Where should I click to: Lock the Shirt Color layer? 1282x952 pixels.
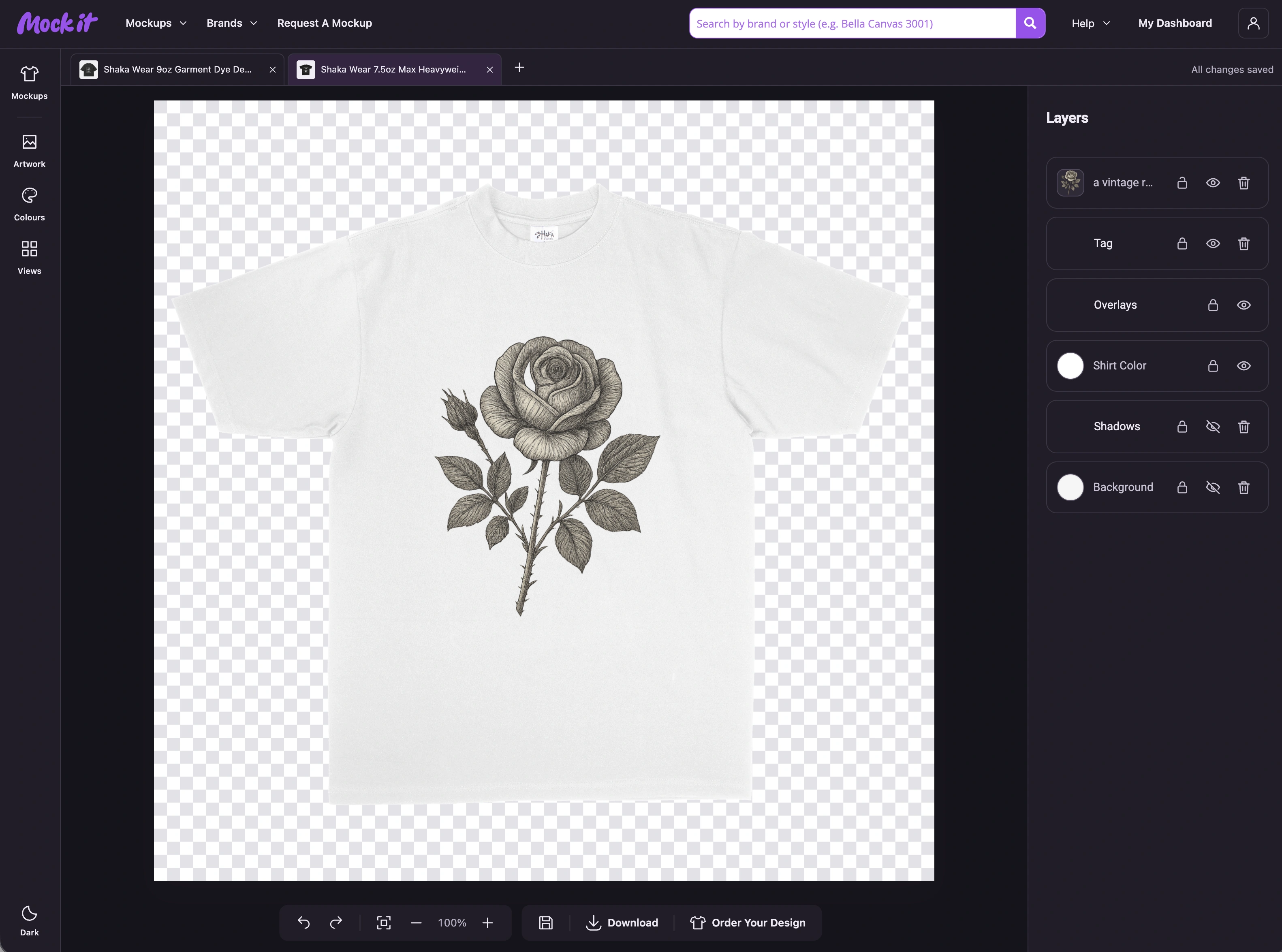click(1213, 366)
